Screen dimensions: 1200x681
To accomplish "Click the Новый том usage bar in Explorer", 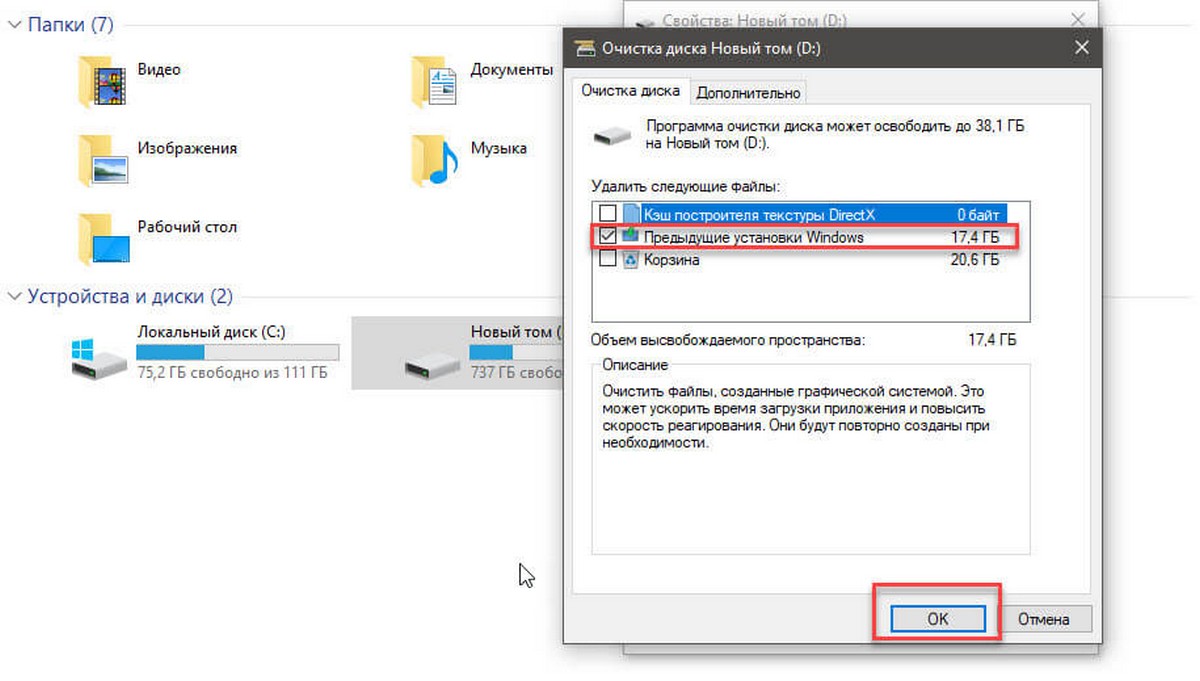I will (x=515, y=353).
